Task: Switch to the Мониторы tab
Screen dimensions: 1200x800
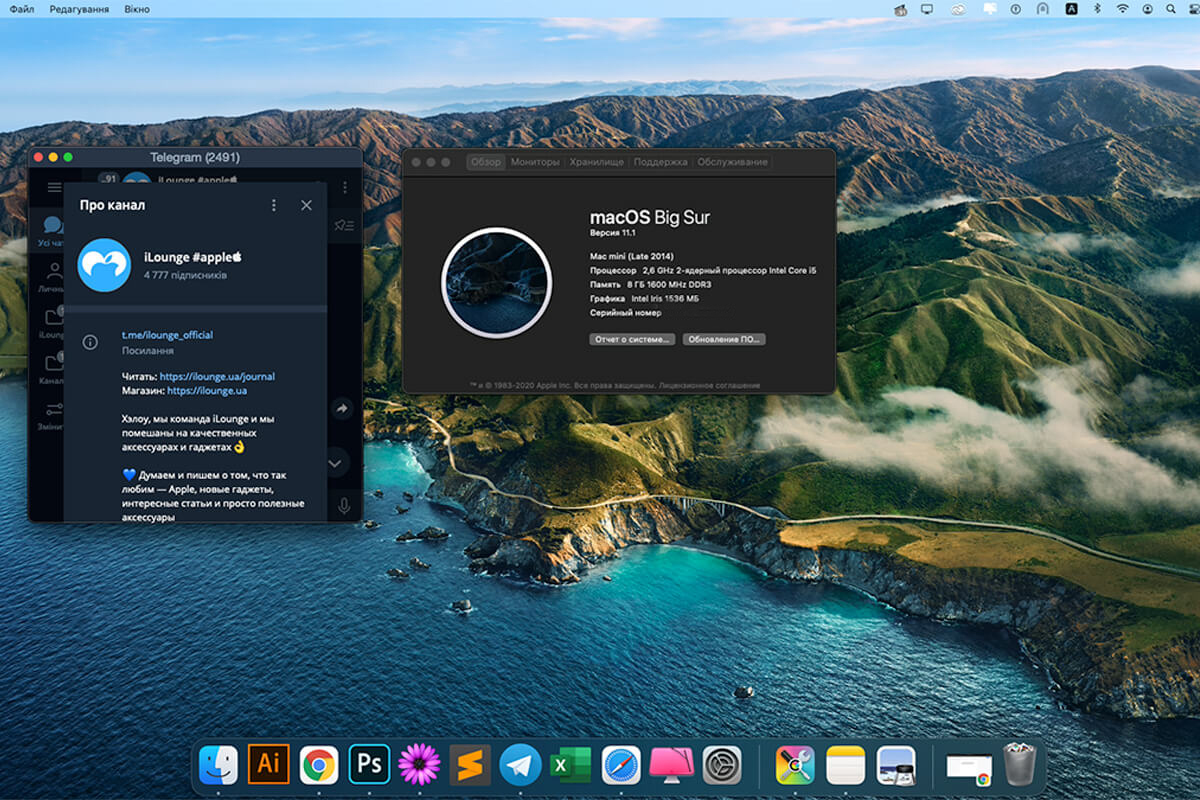Action: pyautogui.click(x=535, y=162)
